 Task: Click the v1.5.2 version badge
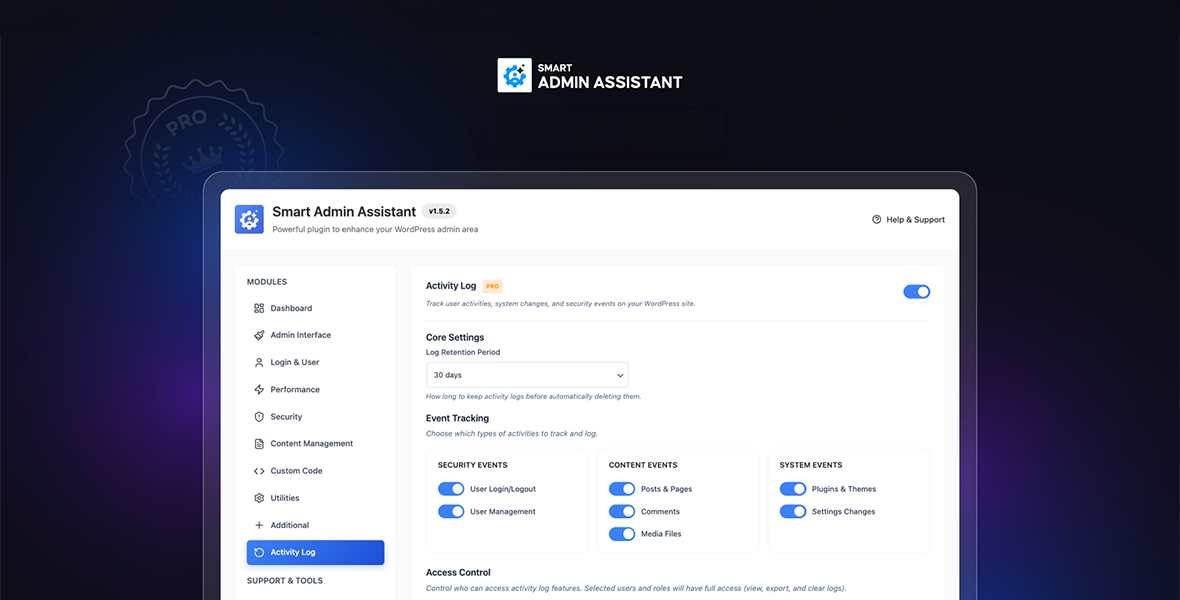[439, 212]
